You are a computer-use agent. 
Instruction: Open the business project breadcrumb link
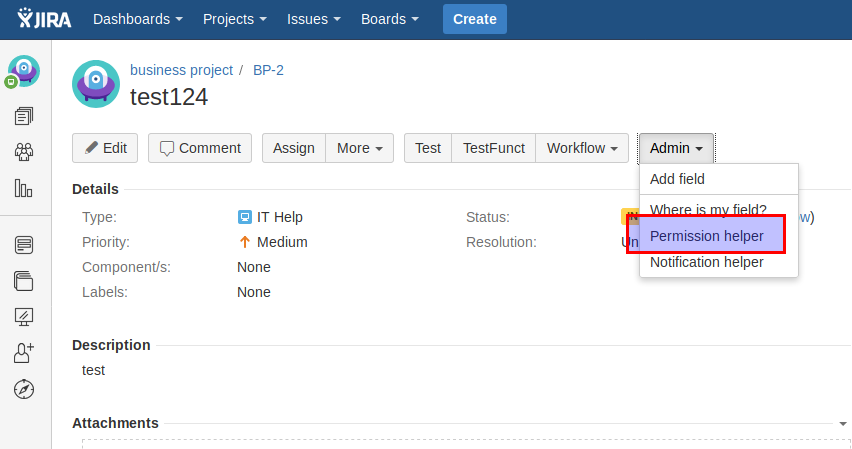coord(181,70)
